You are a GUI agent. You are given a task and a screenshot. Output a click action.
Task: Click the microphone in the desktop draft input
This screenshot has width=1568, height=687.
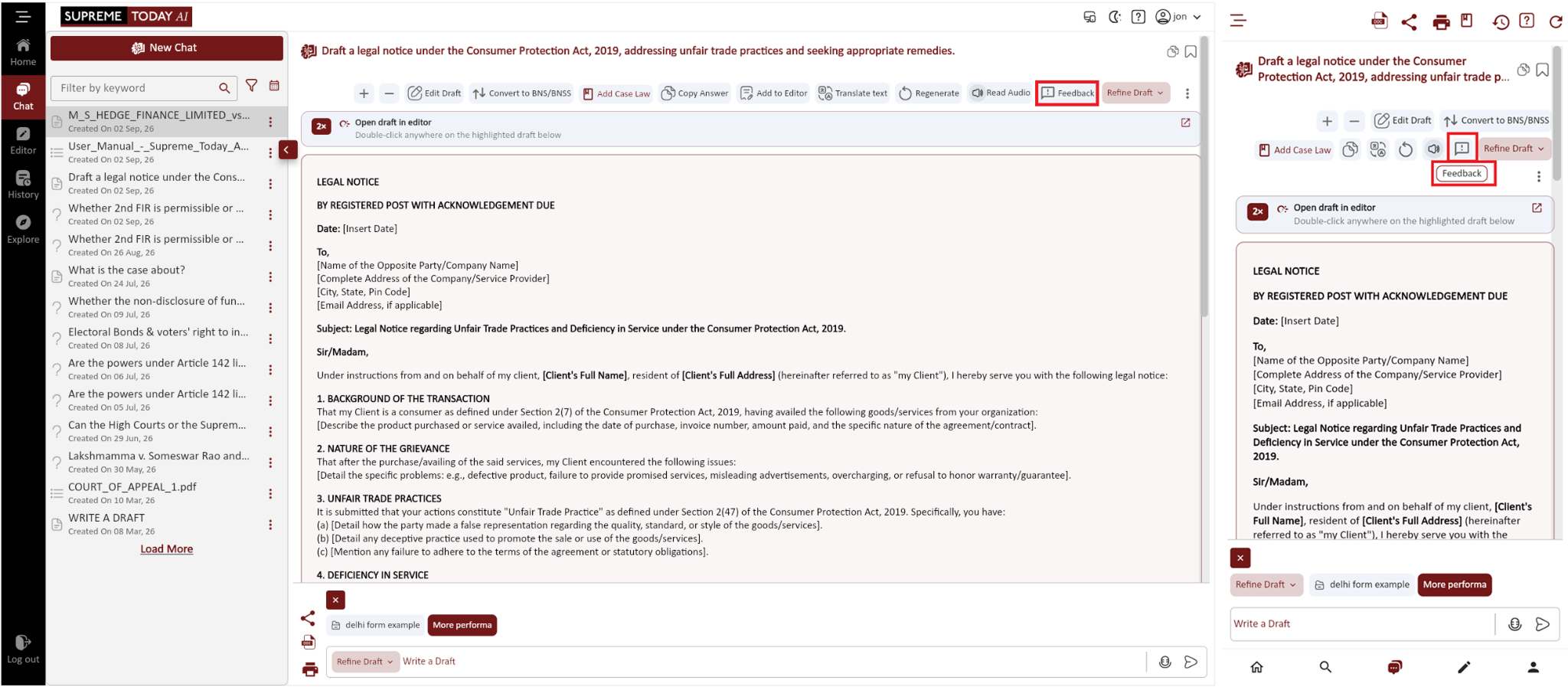pos(1165,662)
